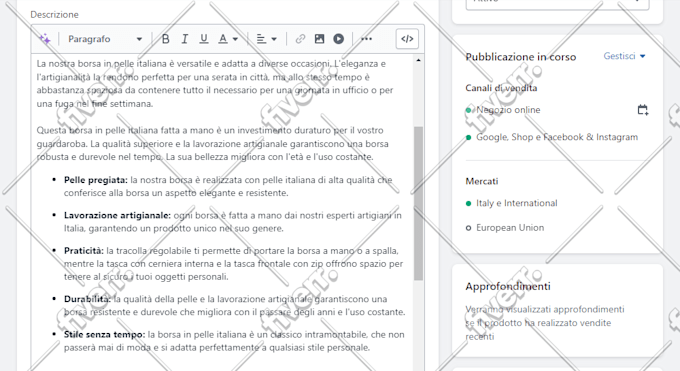Viewport: 680px width, 371px height.
Task: Click the text 'Verranno visualizzati approfondimenti'
Action: coord(545,309)
